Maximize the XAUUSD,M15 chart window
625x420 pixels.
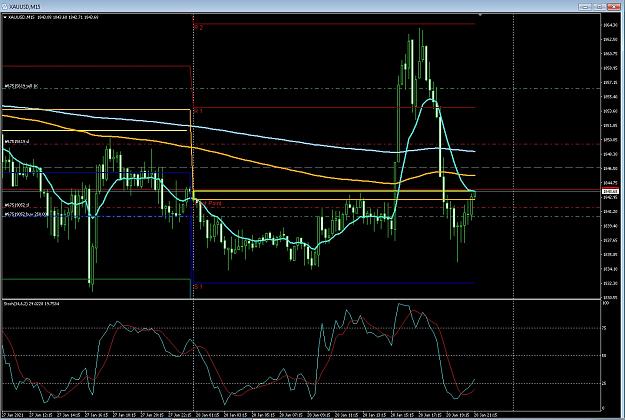point(599,6)
